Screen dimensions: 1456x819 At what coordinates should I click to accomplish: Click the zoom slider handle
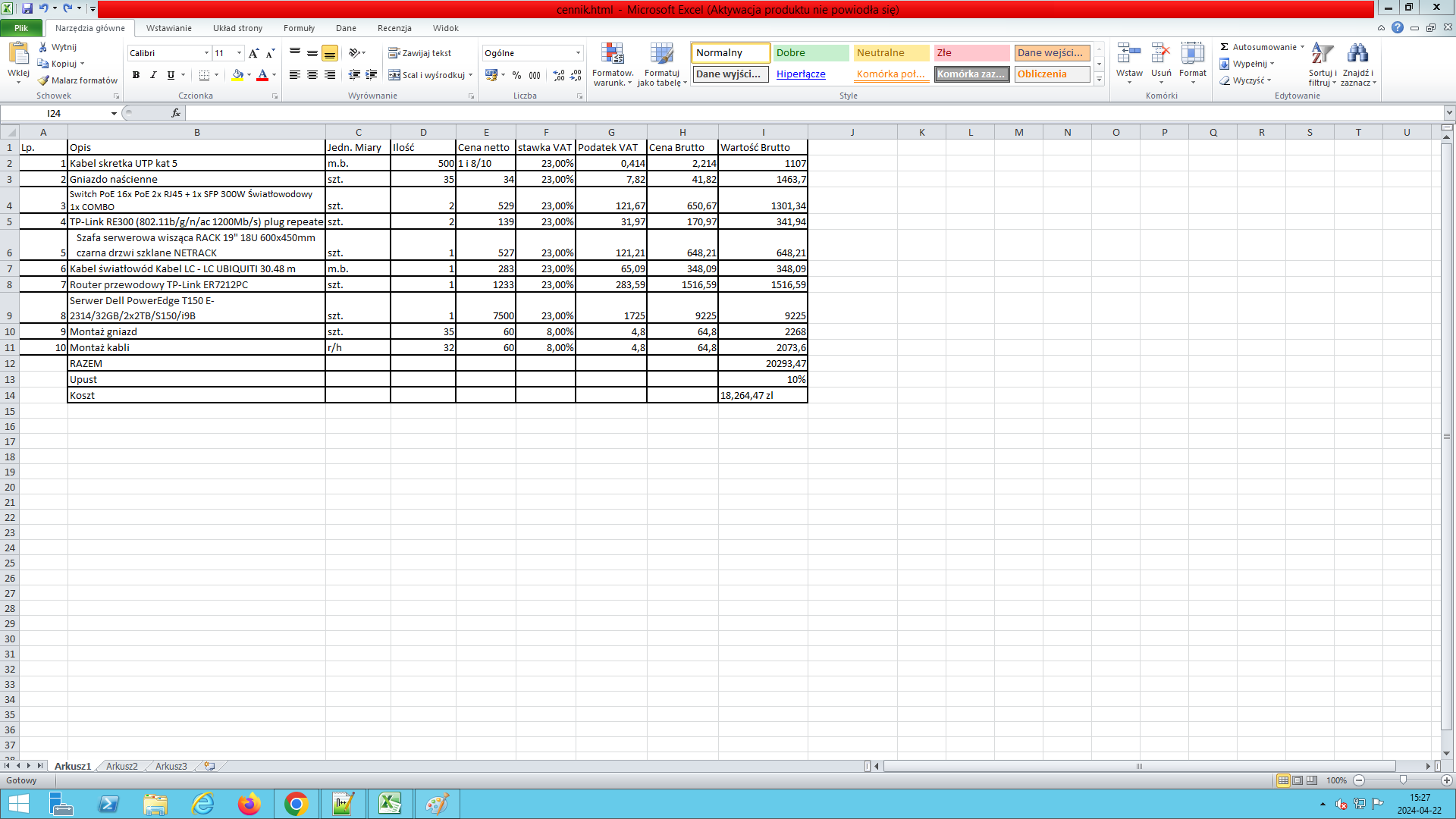pyautogui.click(x=1403, y=780)
